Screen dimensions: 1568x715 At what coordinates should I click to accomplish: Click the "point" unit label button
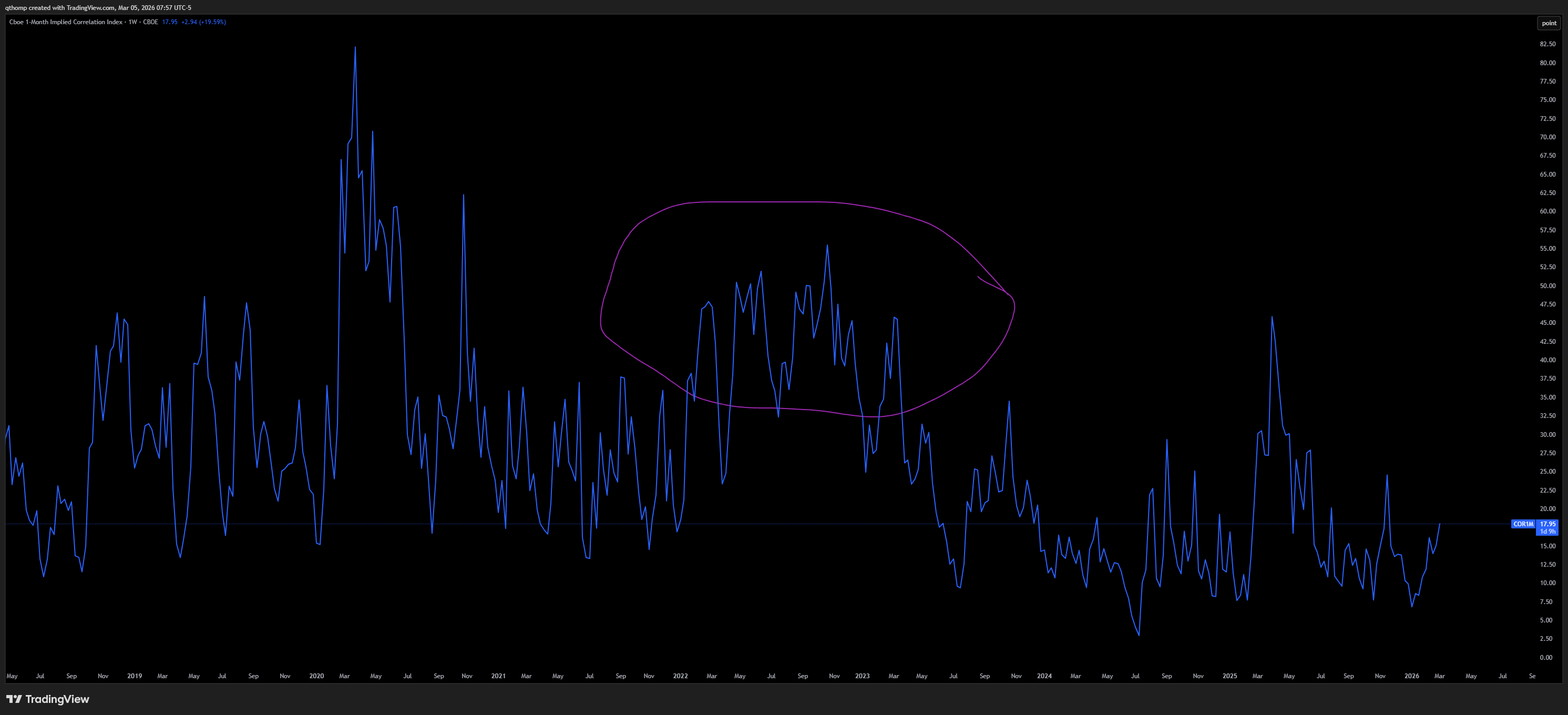1549,23
